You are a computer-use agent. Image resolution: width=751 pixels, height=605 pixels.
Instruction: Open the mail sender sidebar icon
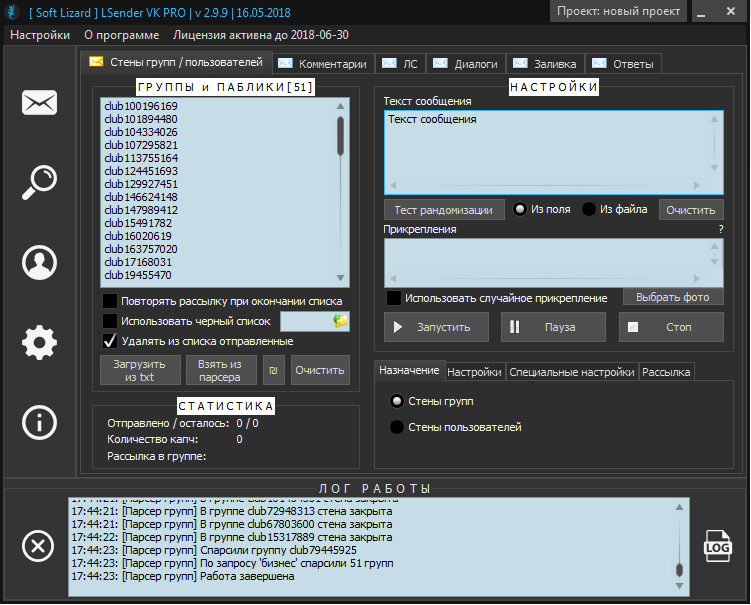coord(39,103)
